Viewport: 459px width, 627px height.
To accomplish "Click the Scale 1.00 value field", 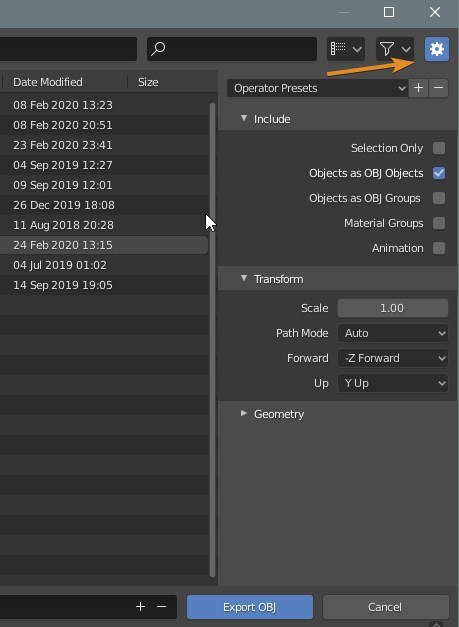I will click(393, 308).
